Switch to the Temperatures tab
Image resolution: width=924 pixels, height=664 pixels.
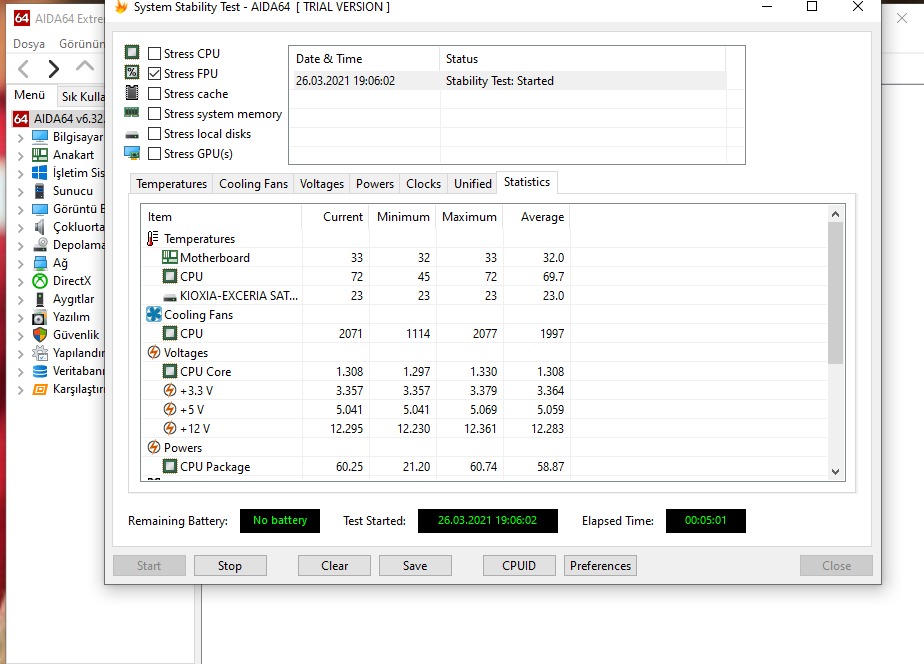(171, 184)
